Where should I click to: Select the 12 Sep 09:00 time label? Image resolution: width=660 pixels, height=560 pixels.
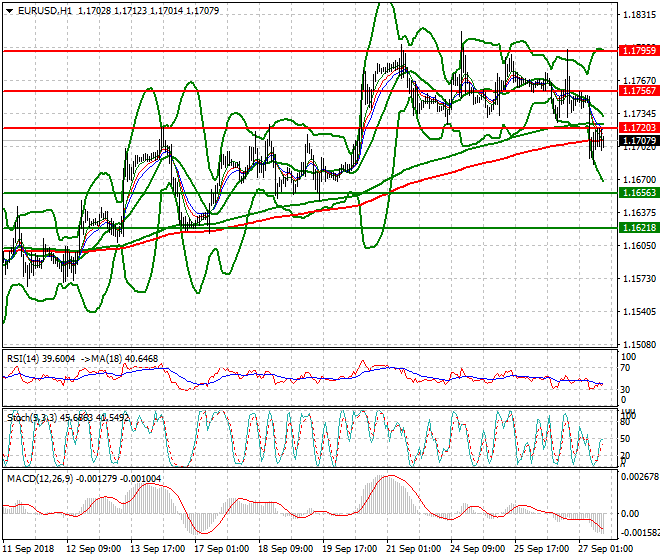click(x=93, y=549)
